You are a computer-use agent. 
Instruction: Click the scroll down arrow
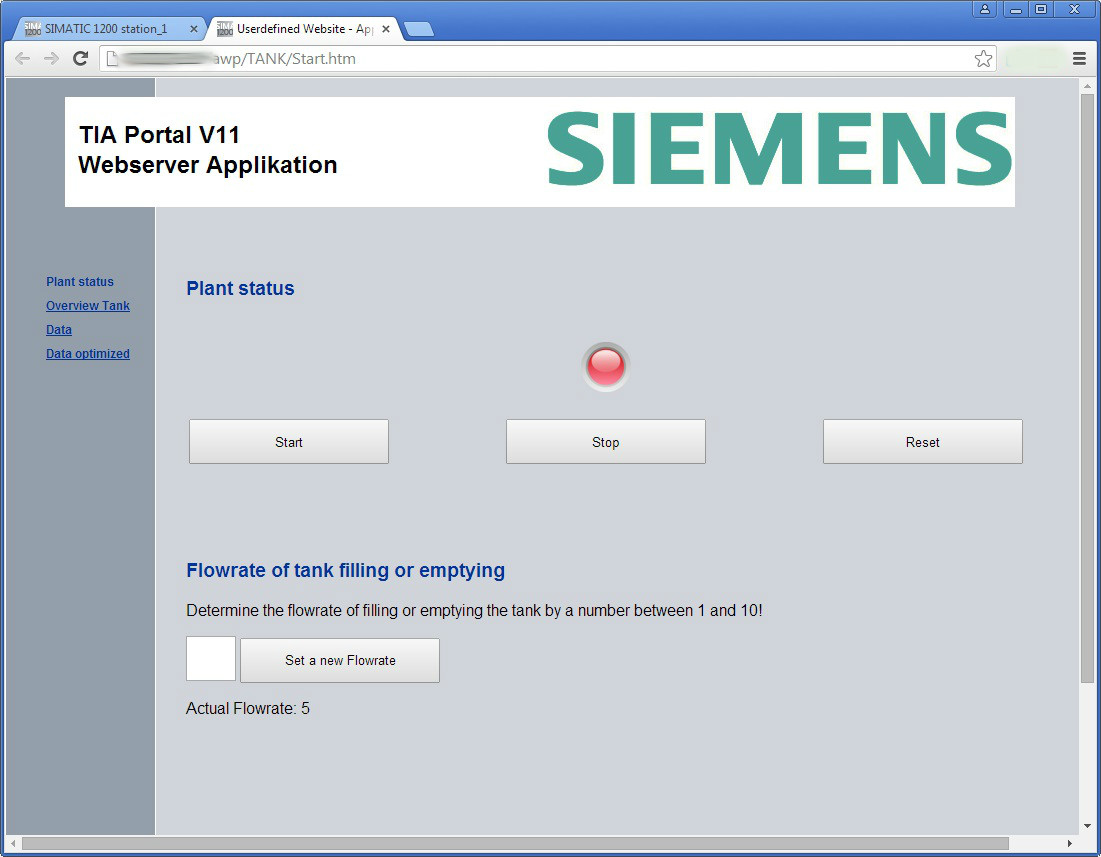tap(1087, 826)
